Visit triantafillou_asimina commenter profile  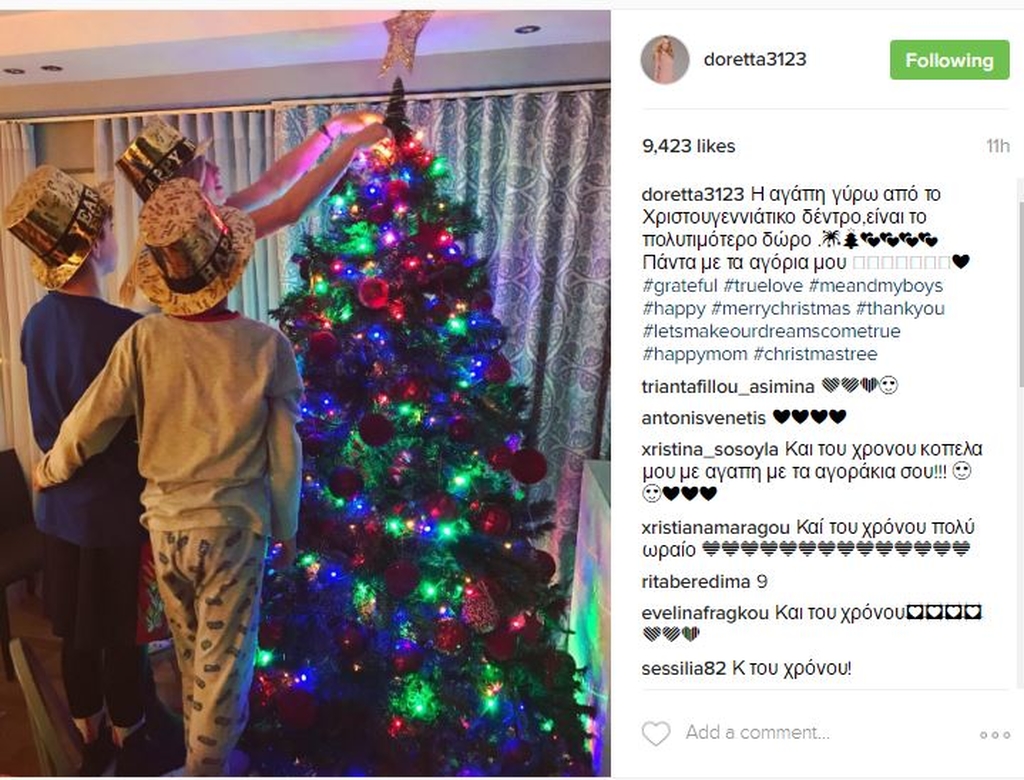click(728, 387)
